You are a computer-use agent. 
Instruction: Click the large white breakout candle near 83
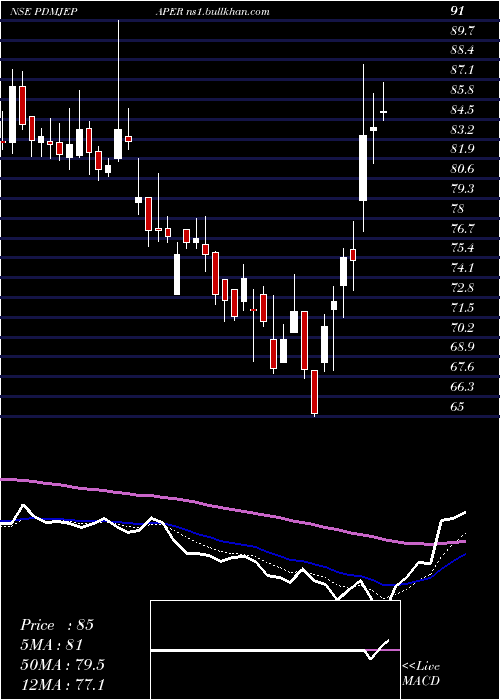(363, 168)
